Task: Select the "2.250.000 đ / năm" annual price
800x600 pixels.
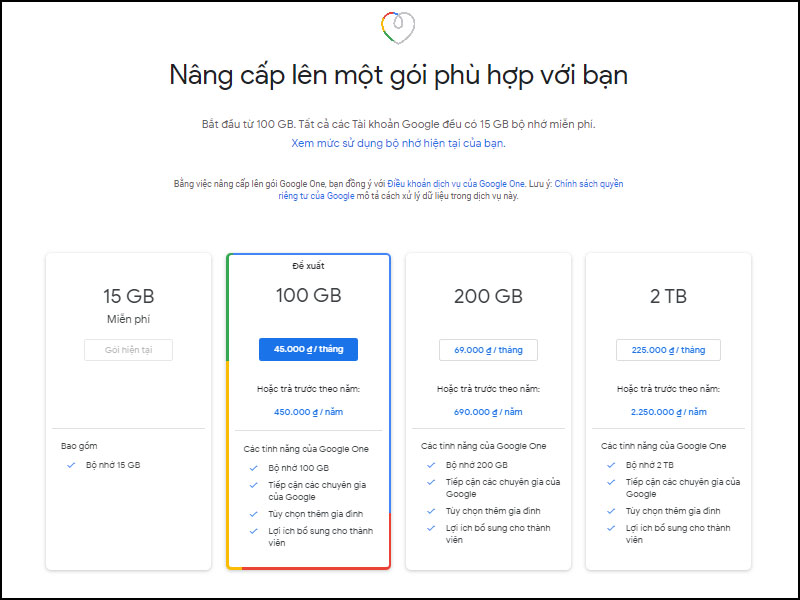Action: [667, 410]
